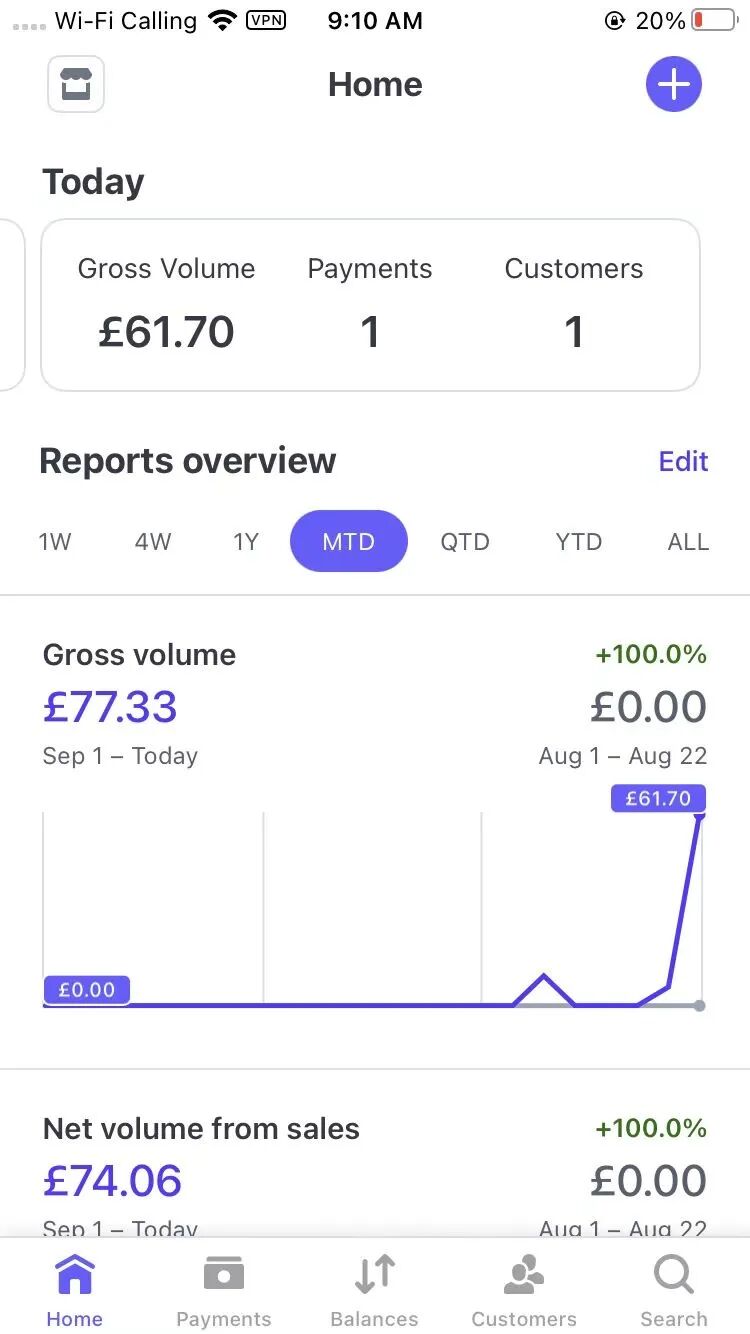This screenshot has width=750, height=1334.
Task: Select the 4W time range
Action: pos(153,542)
